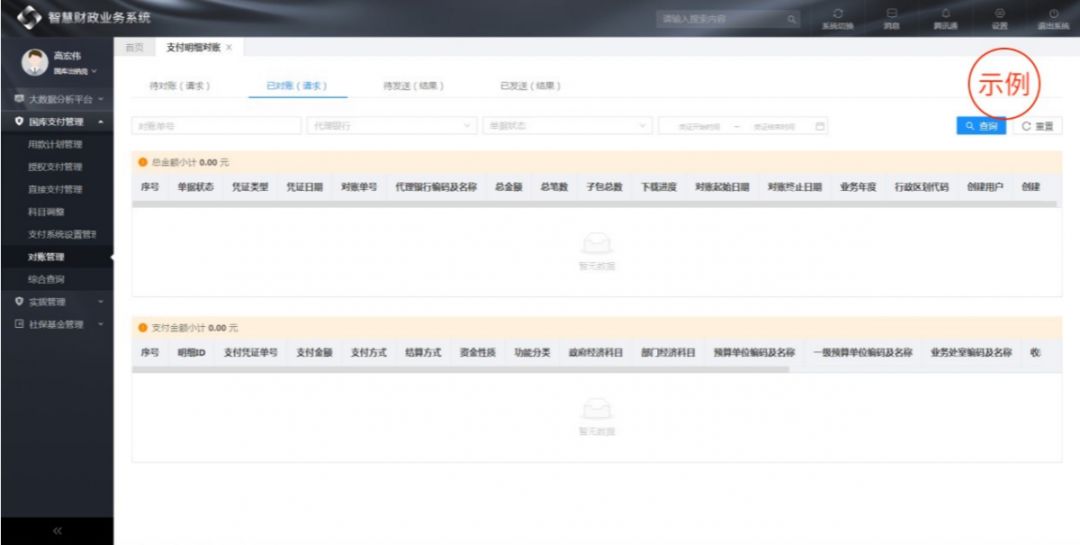1080x545 pixels.
Task: Select 对账管理 in sidebar
Action: [x=46, y=257]
